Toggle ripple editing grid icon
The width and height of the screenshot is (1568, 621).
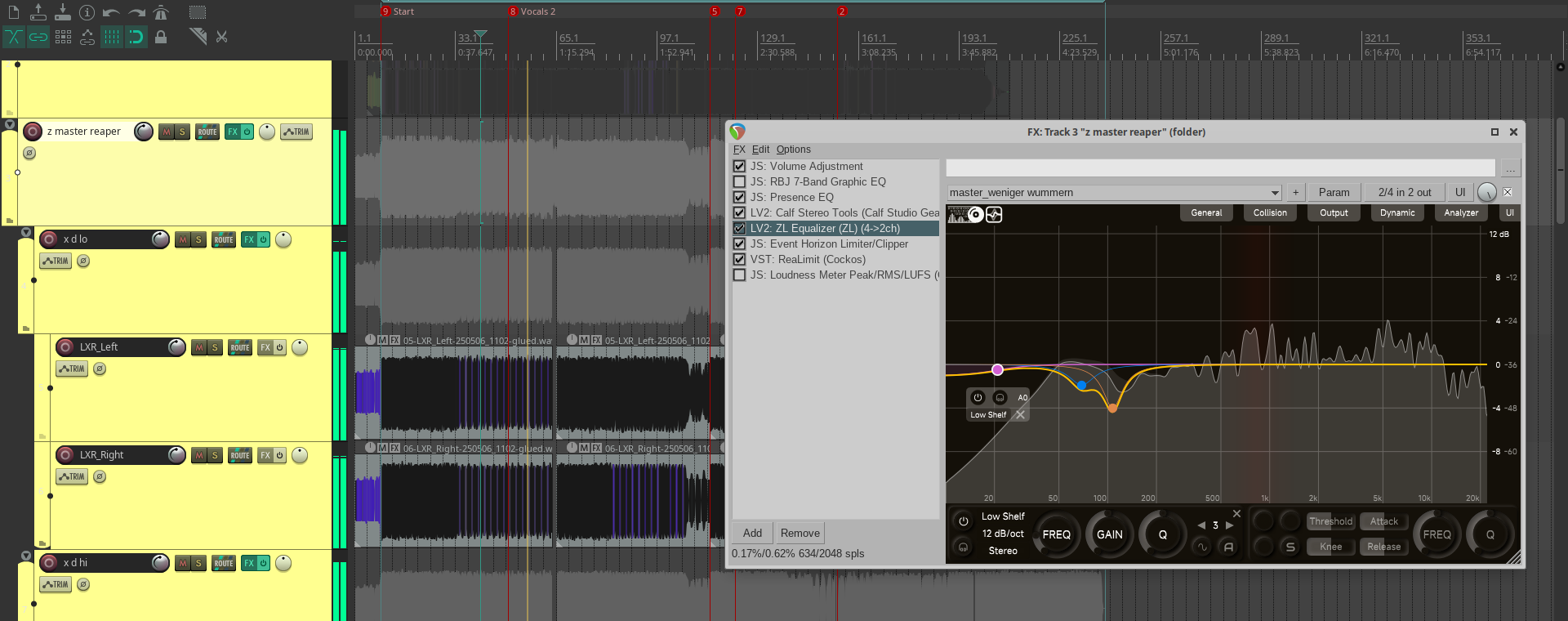63,37
